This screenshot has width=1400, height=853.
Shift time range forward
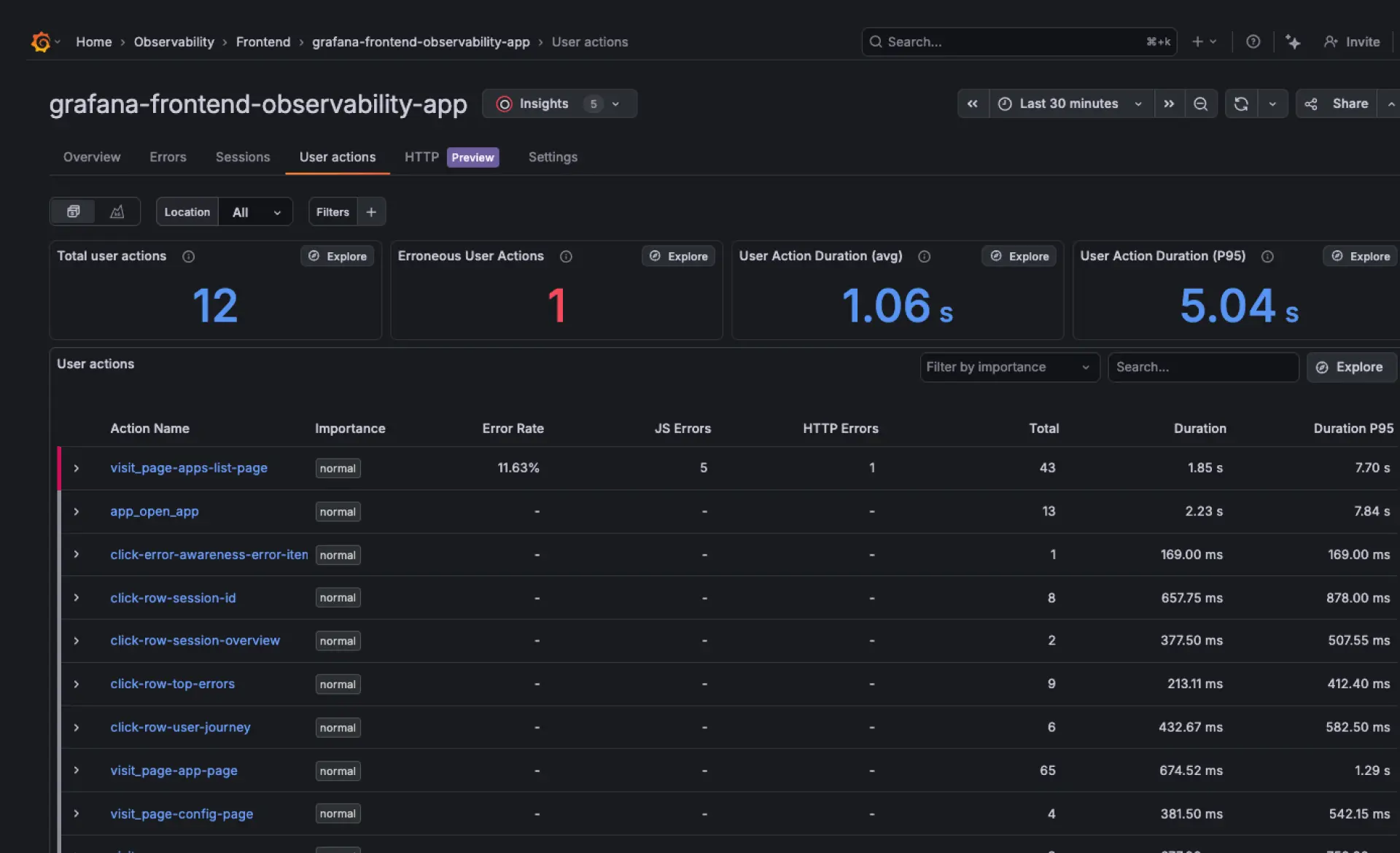1169,104
